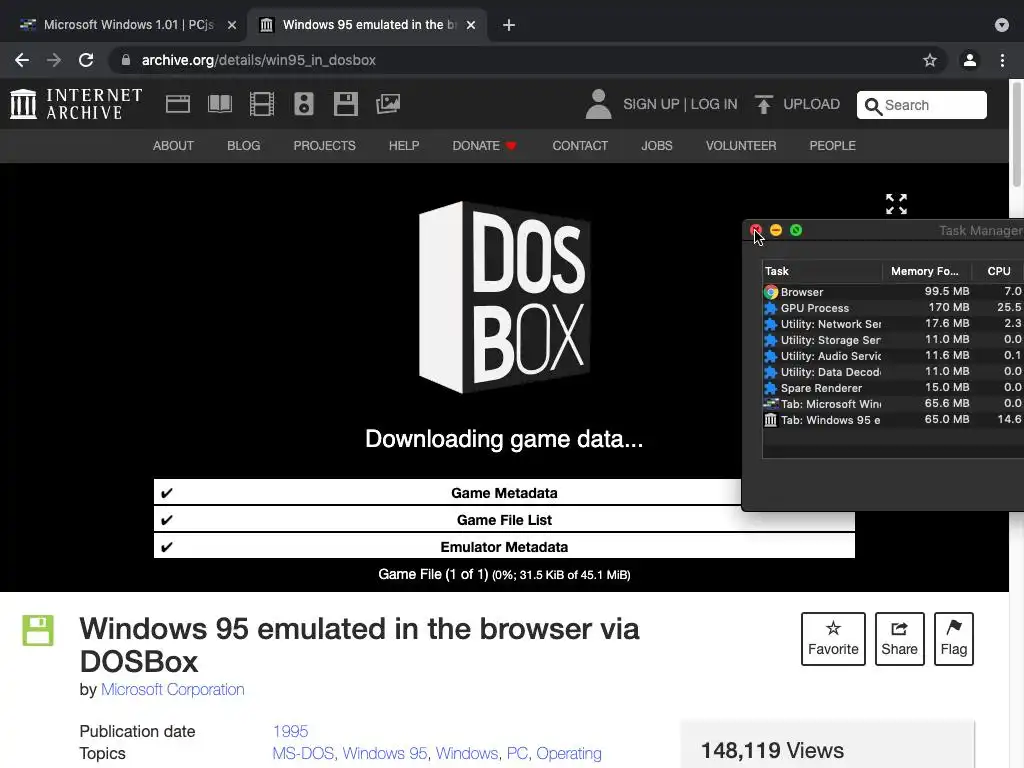The image size is (1024, 768).
Task: Bookmark this page with the star icon
Action: (930, 60)
